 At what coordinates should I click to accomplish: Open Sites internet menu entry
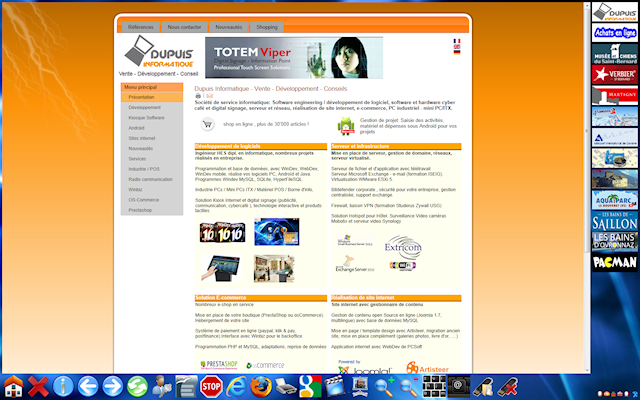pos(152,138)
